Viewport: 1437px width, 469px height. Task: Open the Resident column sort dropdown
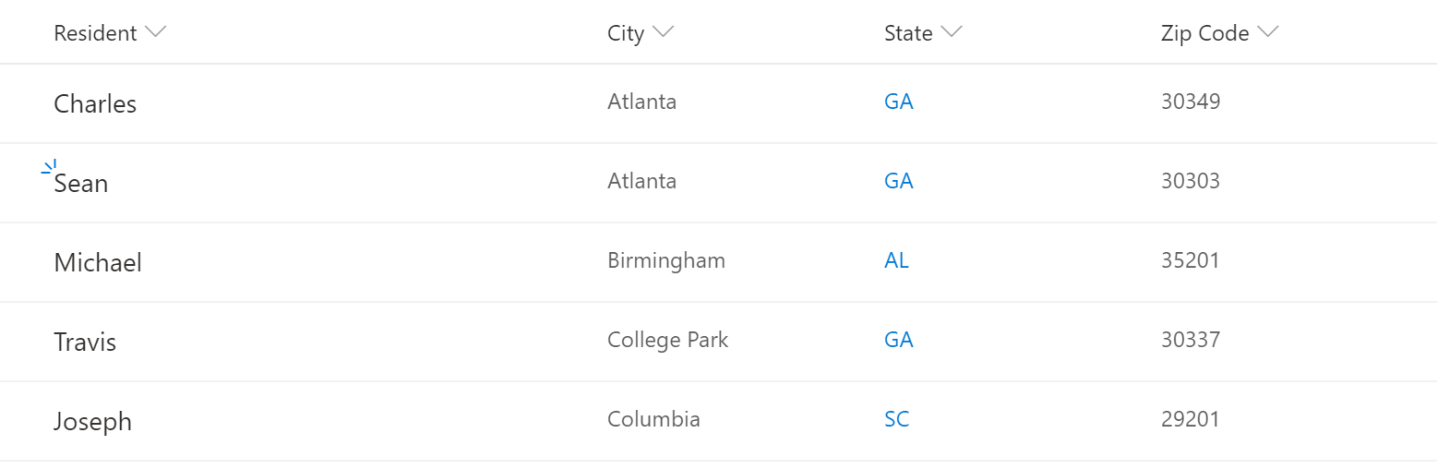tap(155, 33)
